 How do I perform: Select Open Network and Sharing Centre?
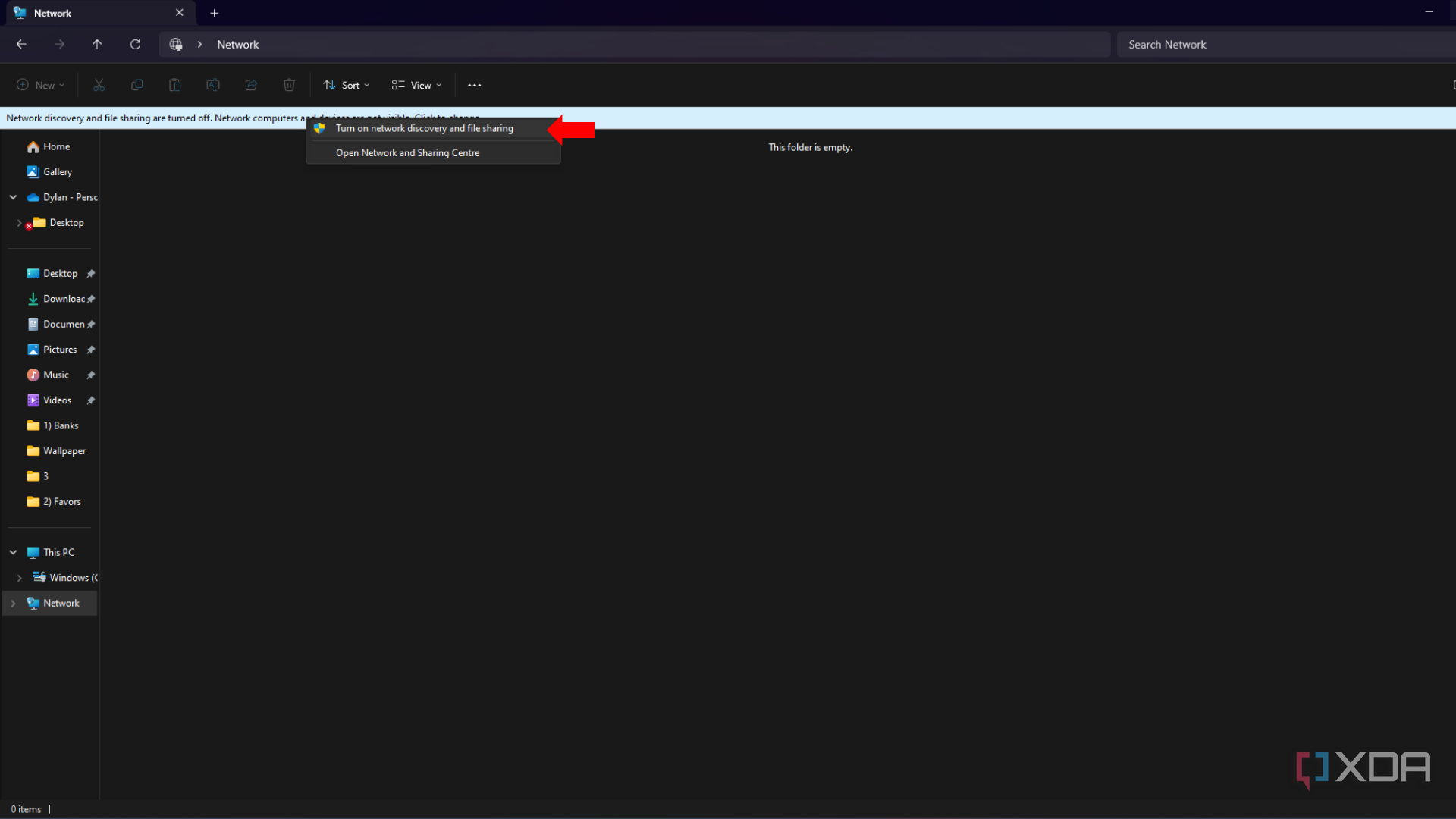pos(407,152)
